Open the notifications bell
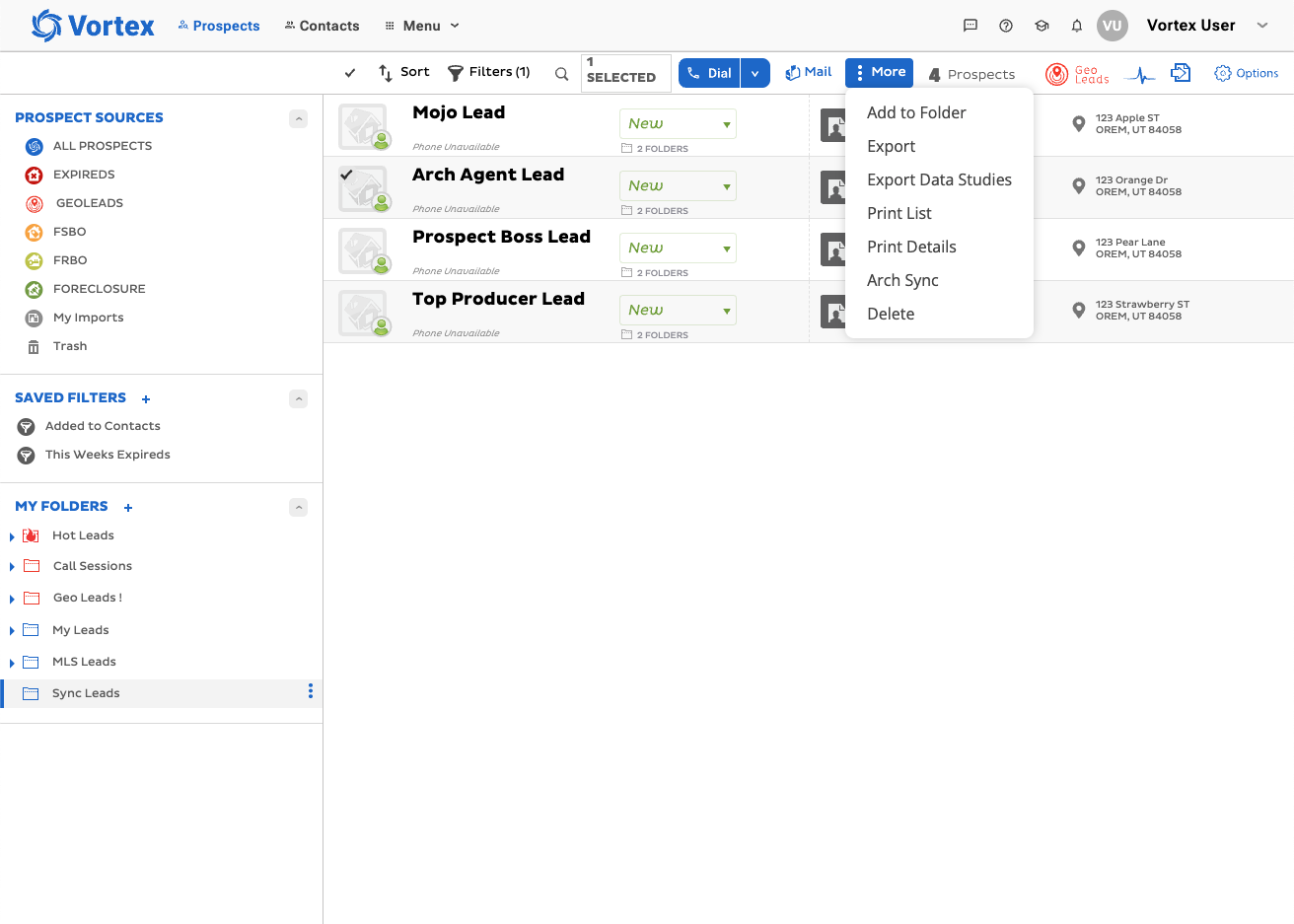This screenshot has height=924, width=1294. tap(1077, 26)
